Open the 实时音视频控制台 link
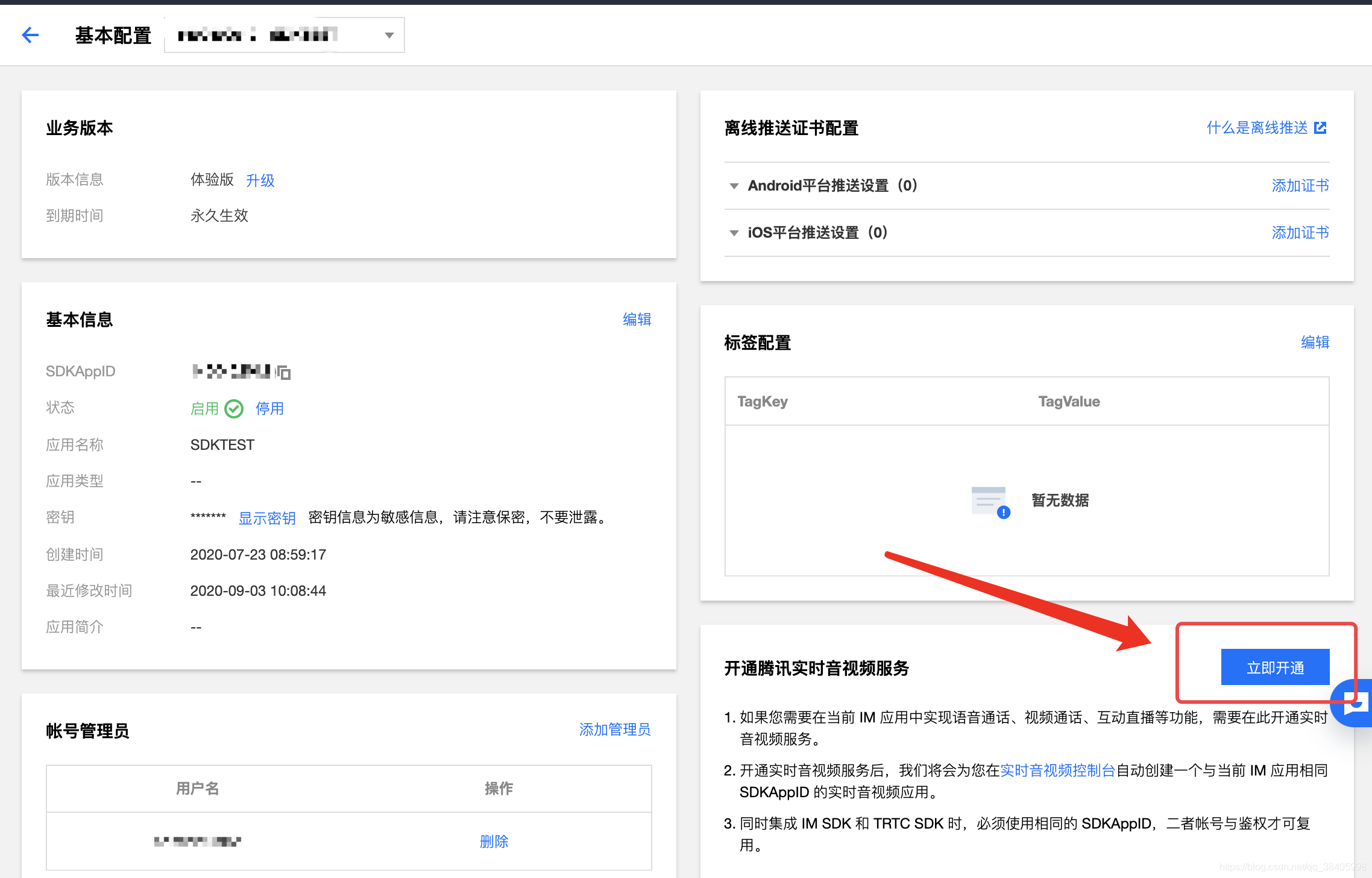 (1057, 770)
